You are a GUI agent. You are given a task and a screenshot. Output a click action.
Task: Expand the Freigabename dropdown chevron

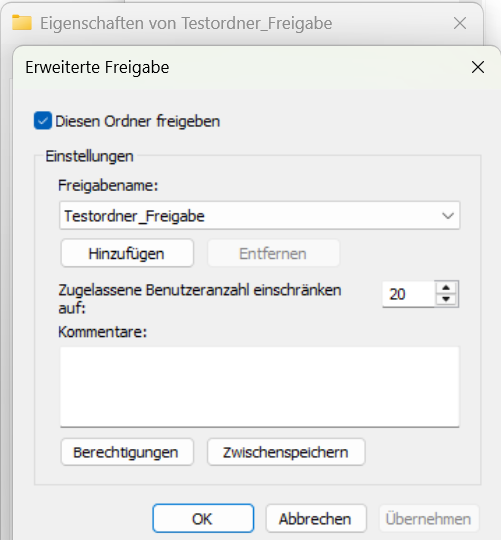pyautogui.click(x=448, y=216)
